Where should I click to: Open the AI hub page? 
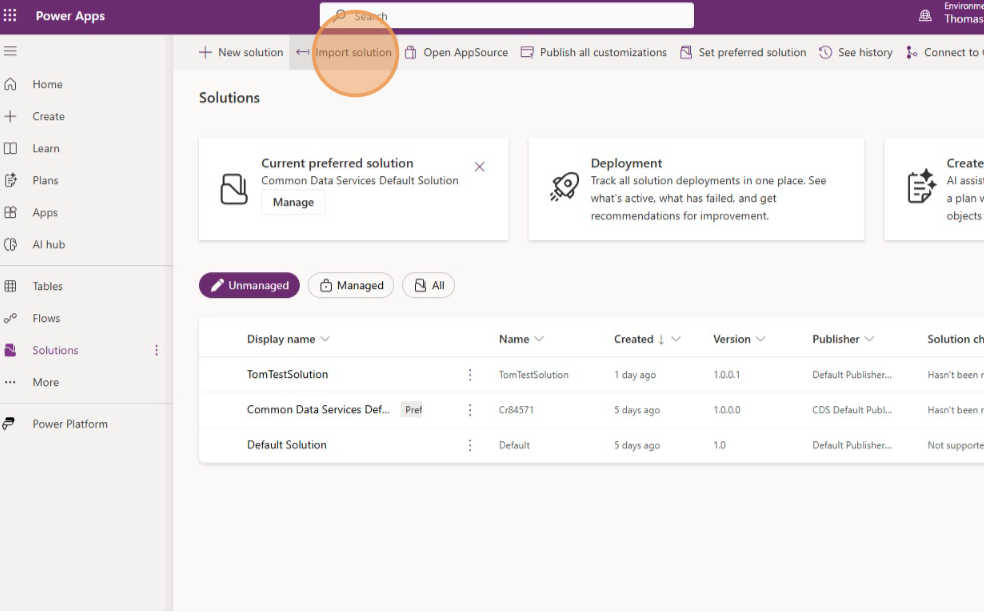point(49,244)
